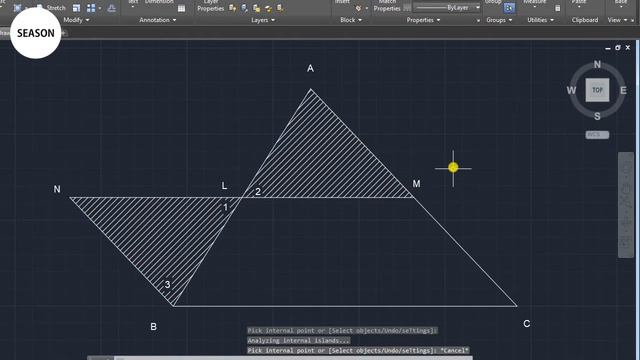The image size is (640, 360).
Task: Click the fifth layer tool icon in Layers panel
Action: point(280,8)
